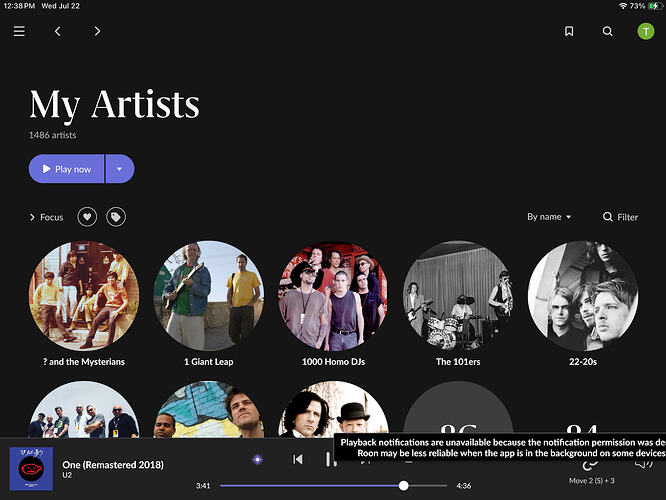Open the bookmarks icon

(x=569, y=31)
